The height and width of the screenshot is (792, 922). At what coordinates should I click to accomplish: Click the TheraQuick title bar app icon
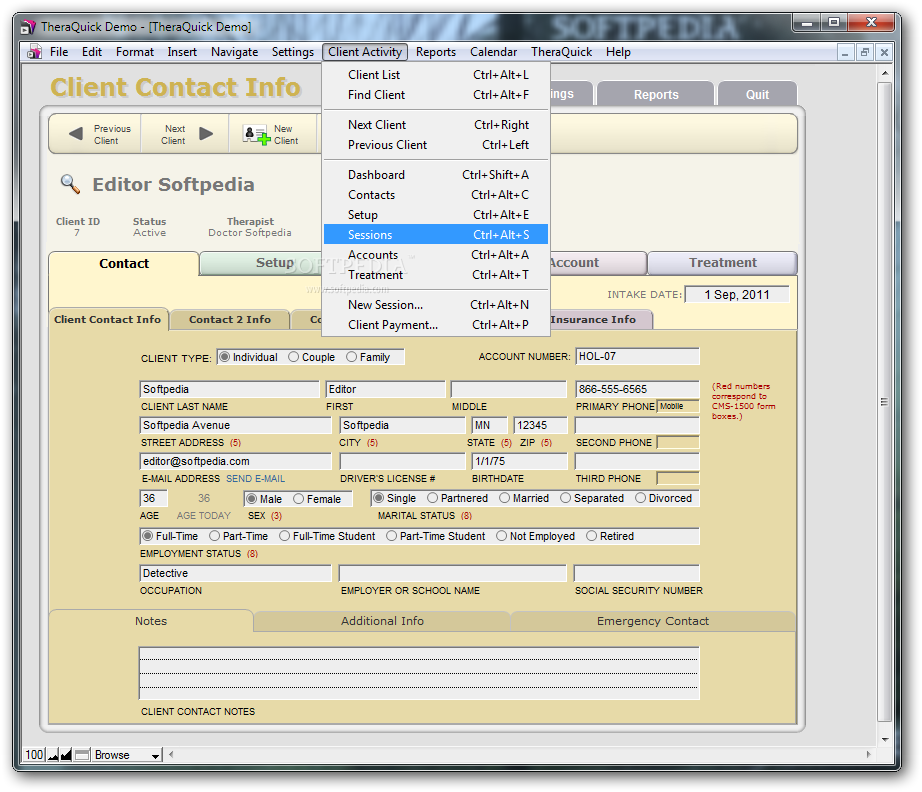28,27
